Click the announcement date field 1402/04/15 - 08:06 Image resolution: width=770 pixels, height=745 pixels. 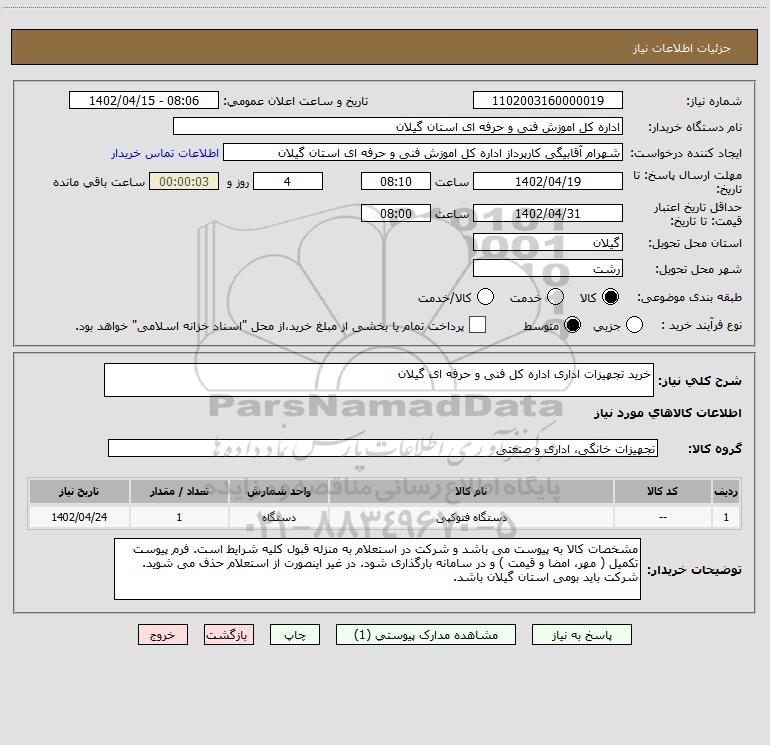(144, 101)
